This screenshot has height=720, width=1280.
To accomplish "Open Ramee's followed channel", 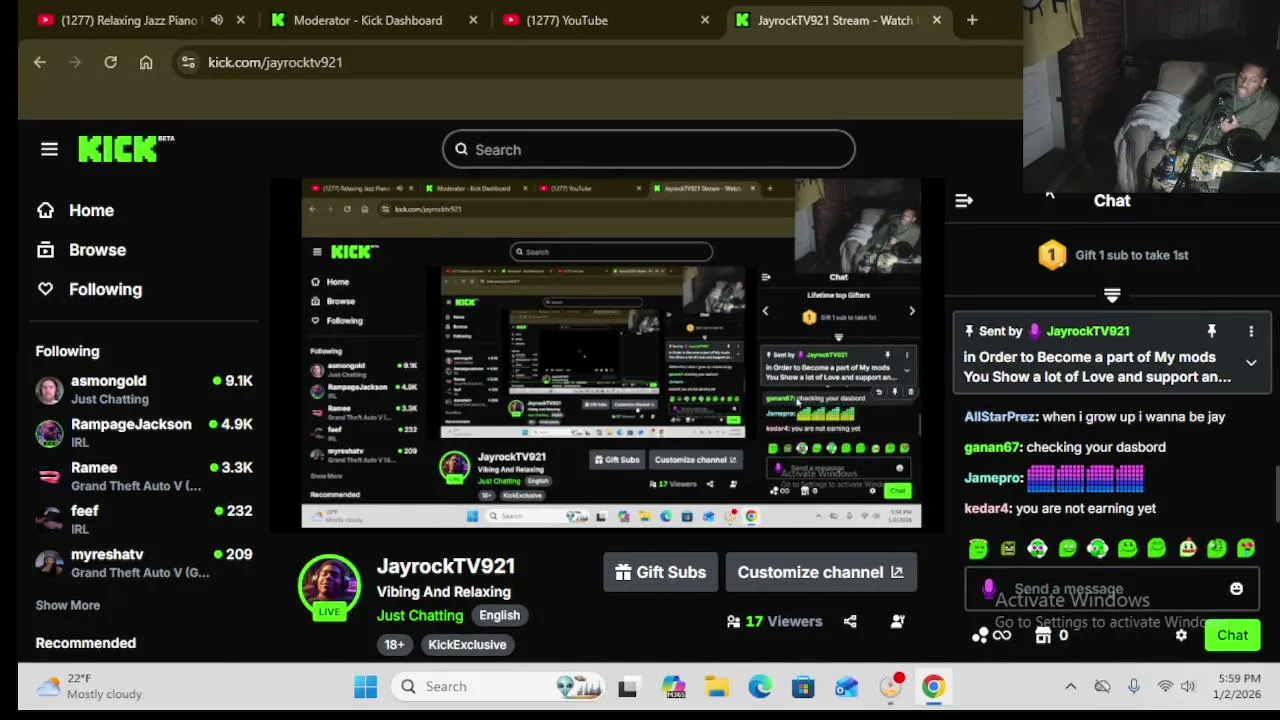I will [x=144, y=476].
